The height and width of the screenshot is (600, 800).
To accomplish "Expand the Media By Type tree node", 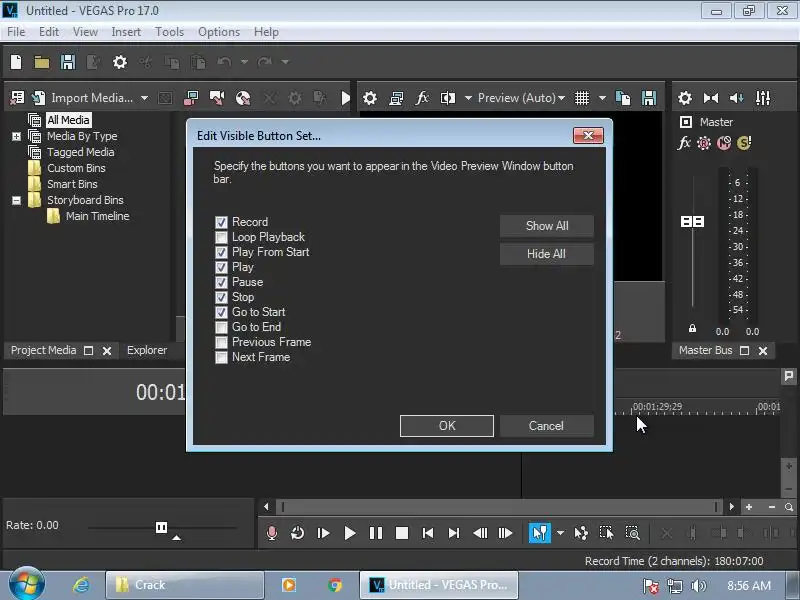I will 16,136.
